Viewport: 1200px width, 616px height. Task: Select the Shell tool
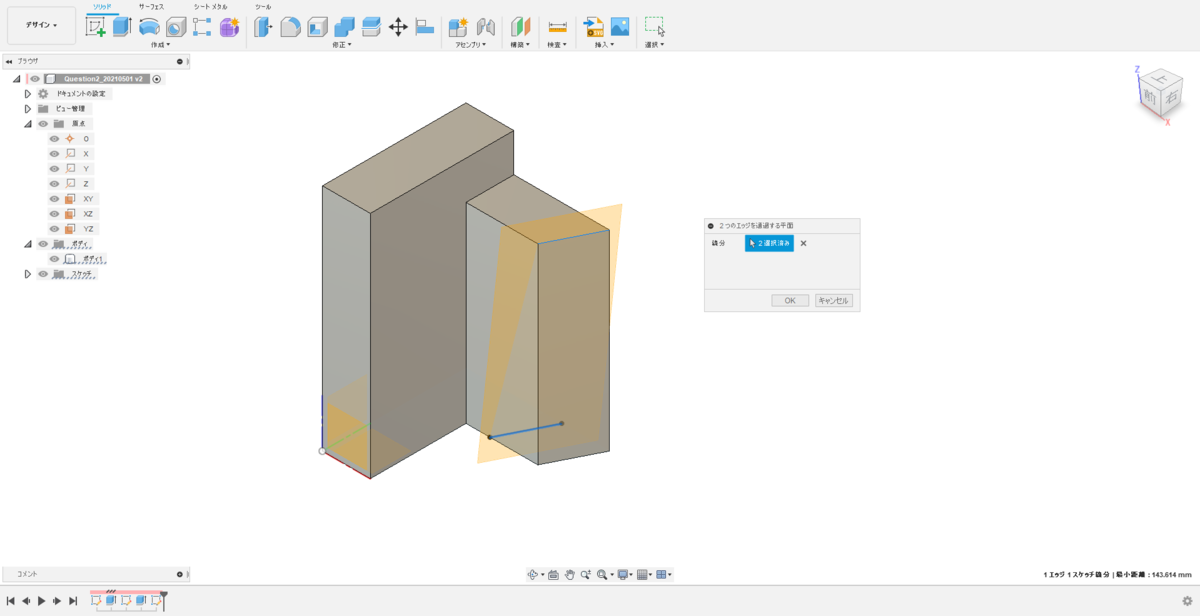click(317, 27)
